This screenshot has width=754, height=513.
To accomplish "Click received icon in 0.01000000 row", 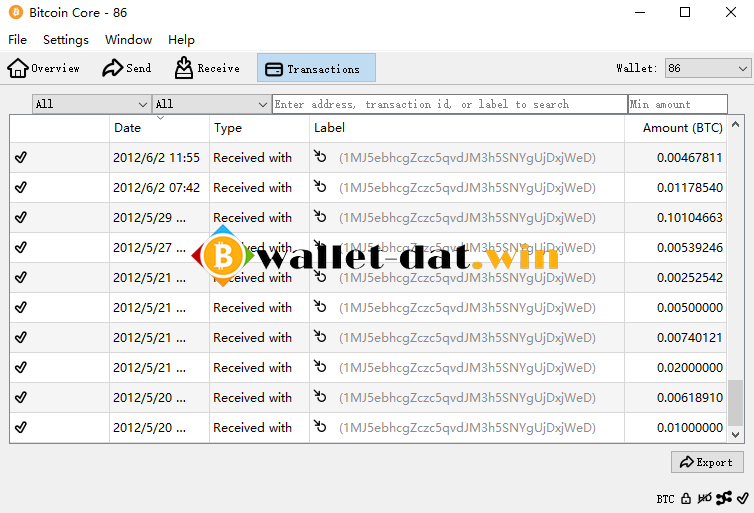I will [320, 426].
